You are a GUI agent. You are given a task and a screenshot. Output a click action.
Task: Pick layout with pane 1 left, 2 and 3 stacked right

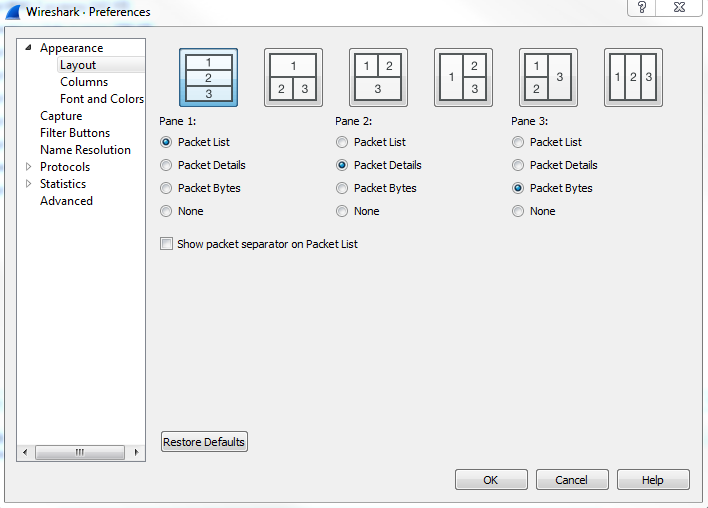pyautogui.click(x=463, y=78)
